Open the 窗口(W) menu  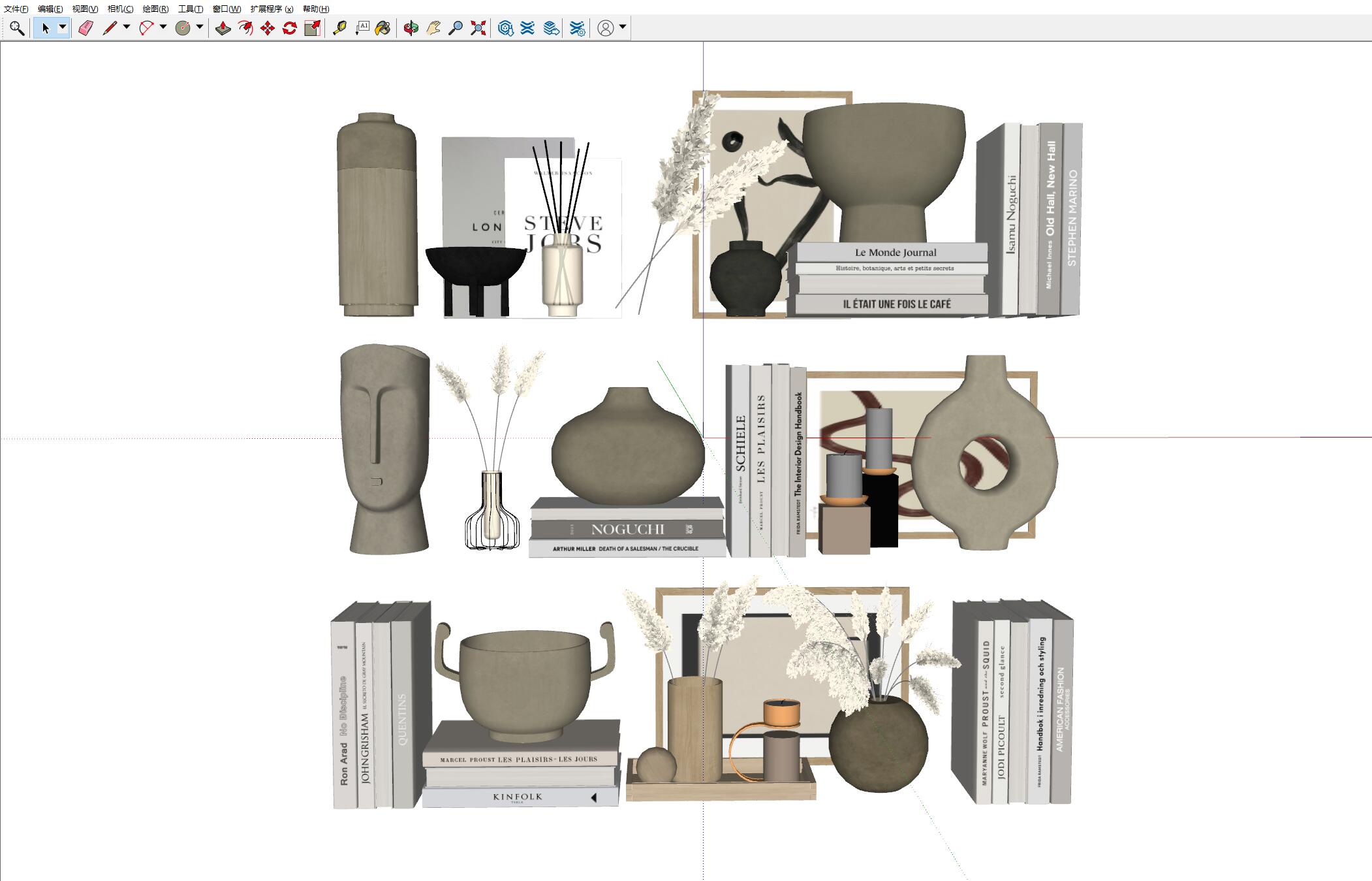click(x=226, y=9)
